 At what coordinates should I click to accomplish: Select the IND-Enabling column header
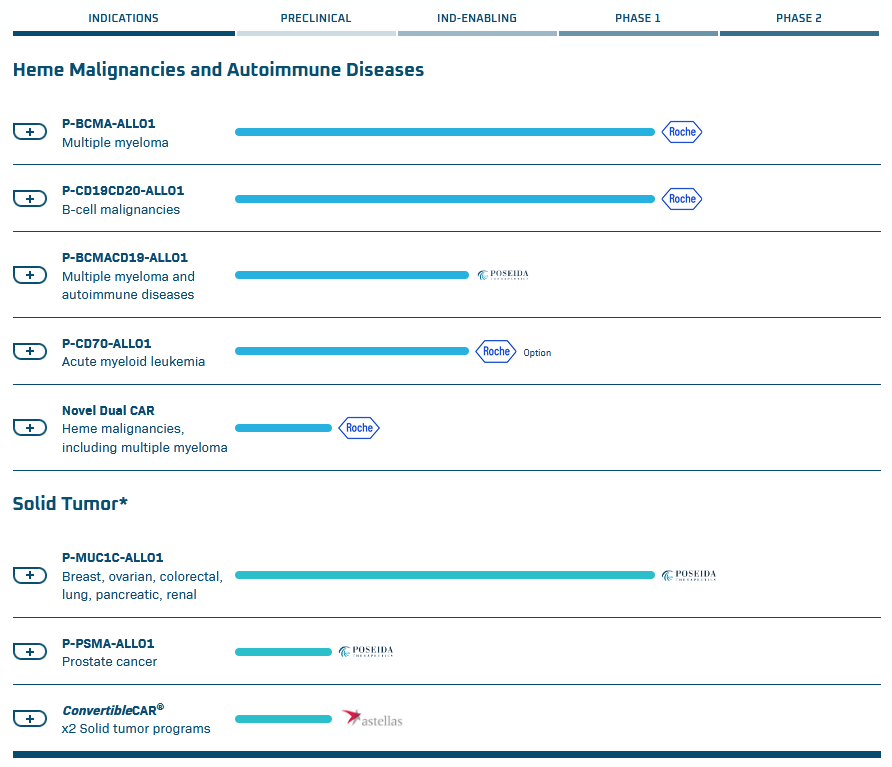[477, 18]
